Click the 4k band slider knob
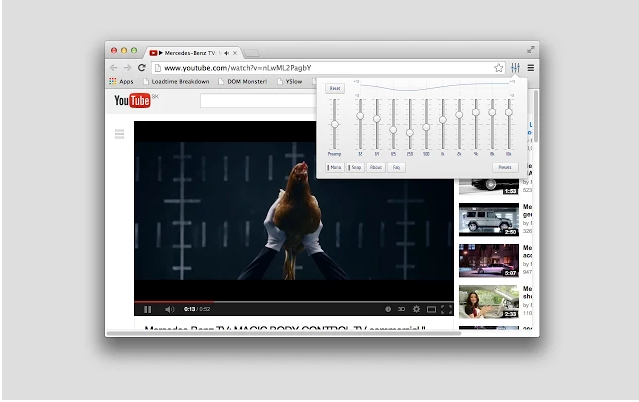This screenshot has width=639, height=402. click(476, 112)
